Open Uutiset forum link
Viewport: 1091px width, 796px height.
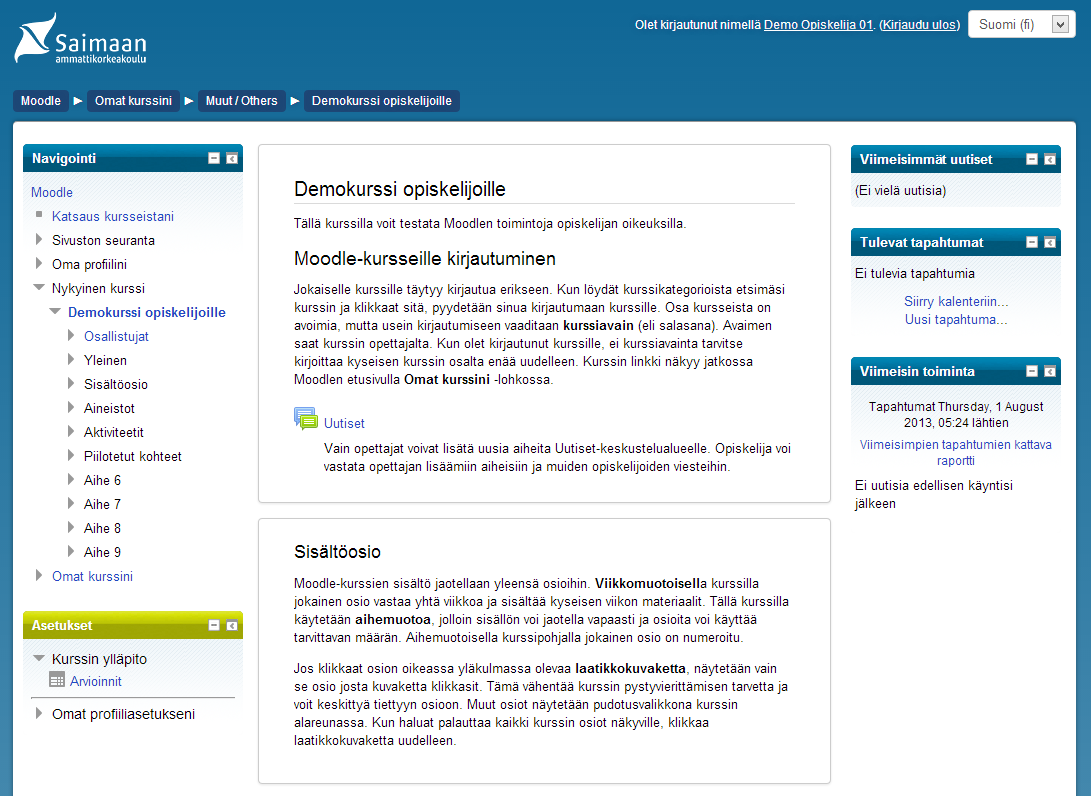tap(344, 423)
